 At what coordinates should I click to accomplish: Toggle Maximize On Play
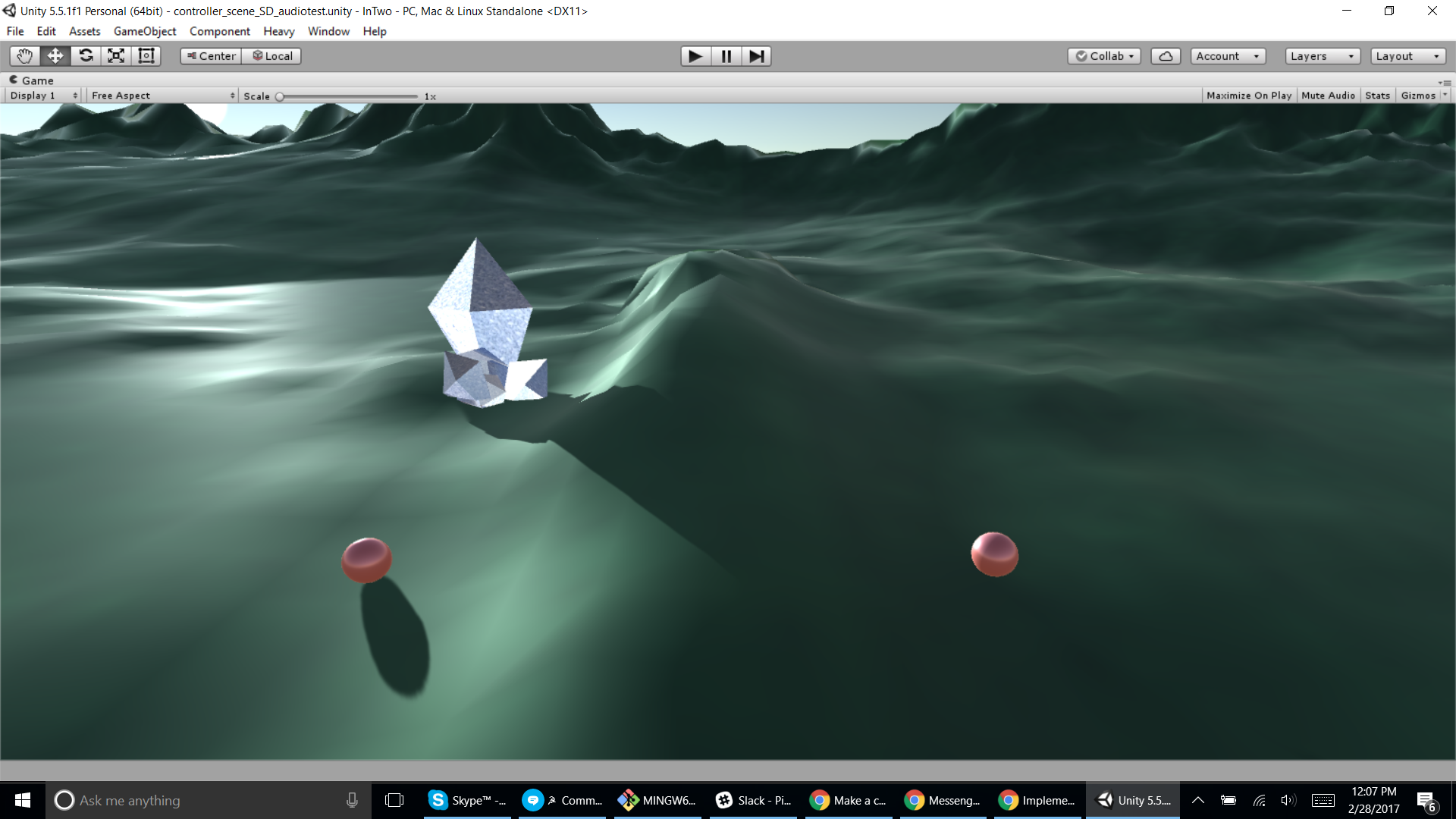(1248, 96)
